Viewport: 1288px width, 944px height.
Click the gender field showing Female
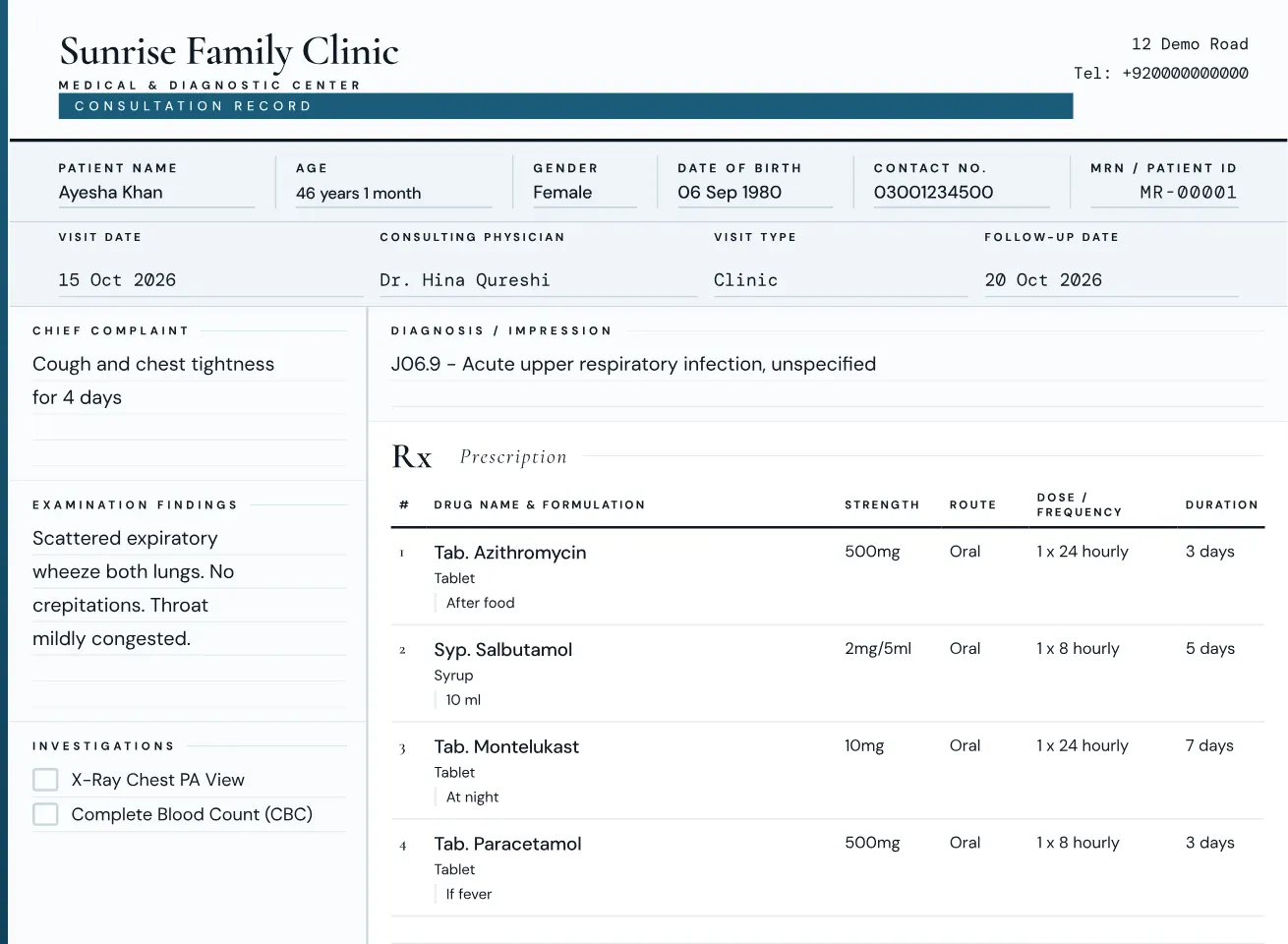(x=585, y=193)
